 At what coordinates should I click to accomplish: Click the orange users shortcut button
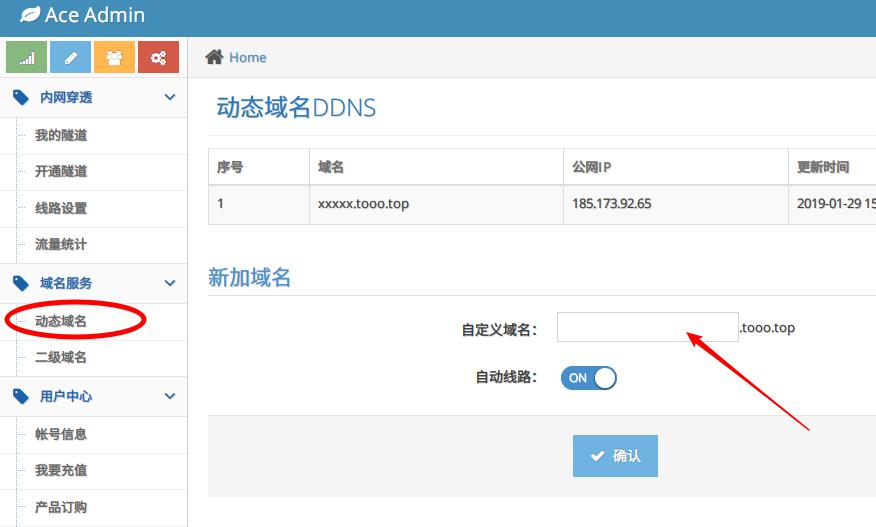coord(114,58)
